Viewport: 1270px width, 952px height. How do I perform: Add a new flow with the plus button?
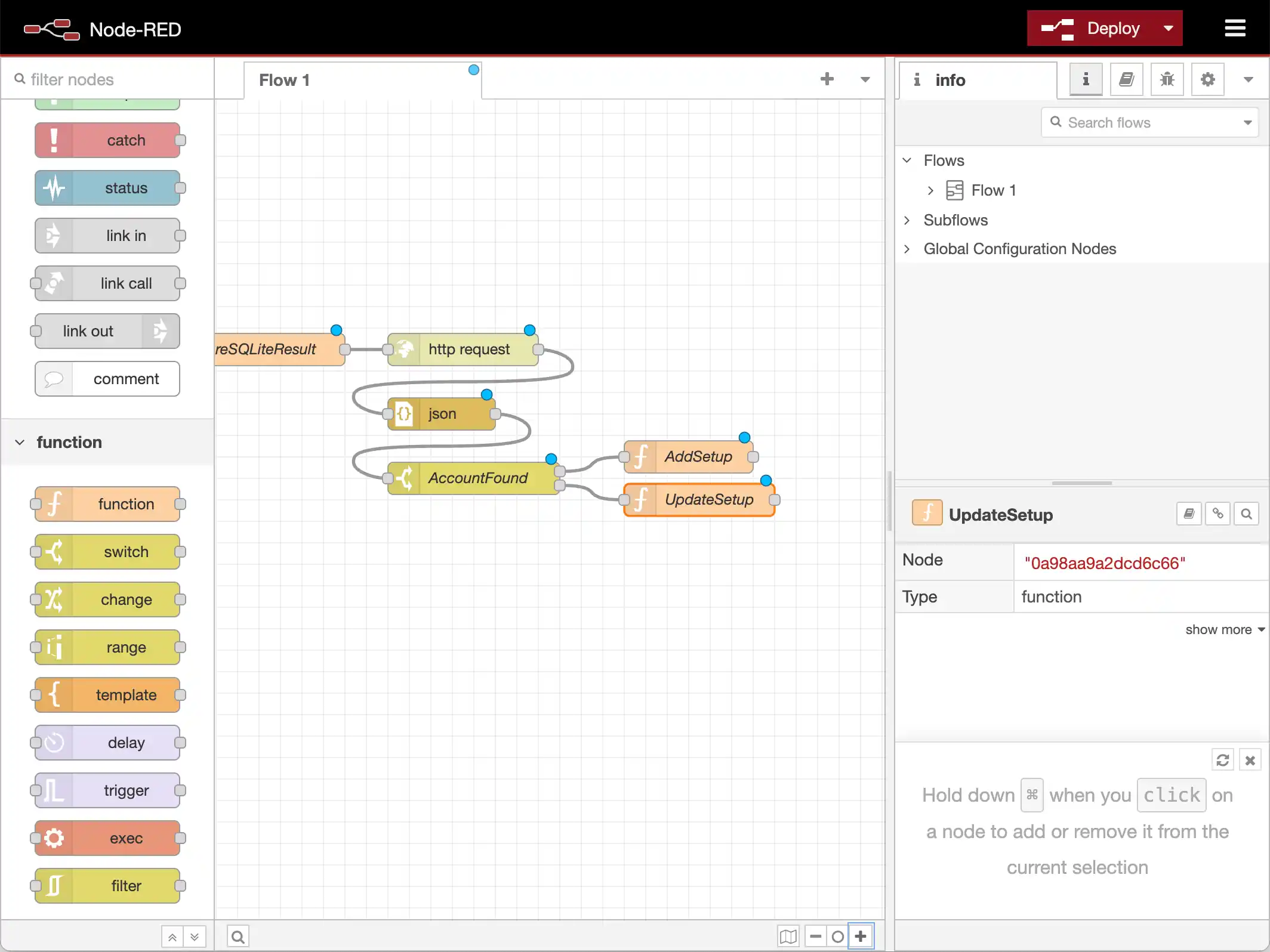point(827,79)
